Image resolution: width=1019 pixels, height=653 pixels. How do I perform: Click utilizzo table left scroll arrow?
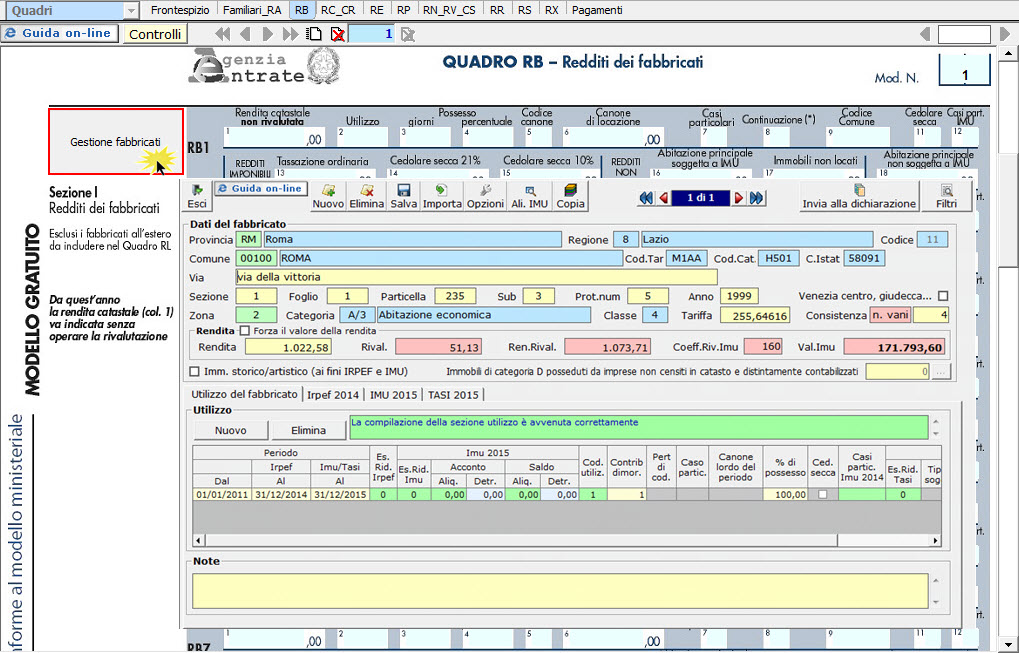(x=199, y=540)
